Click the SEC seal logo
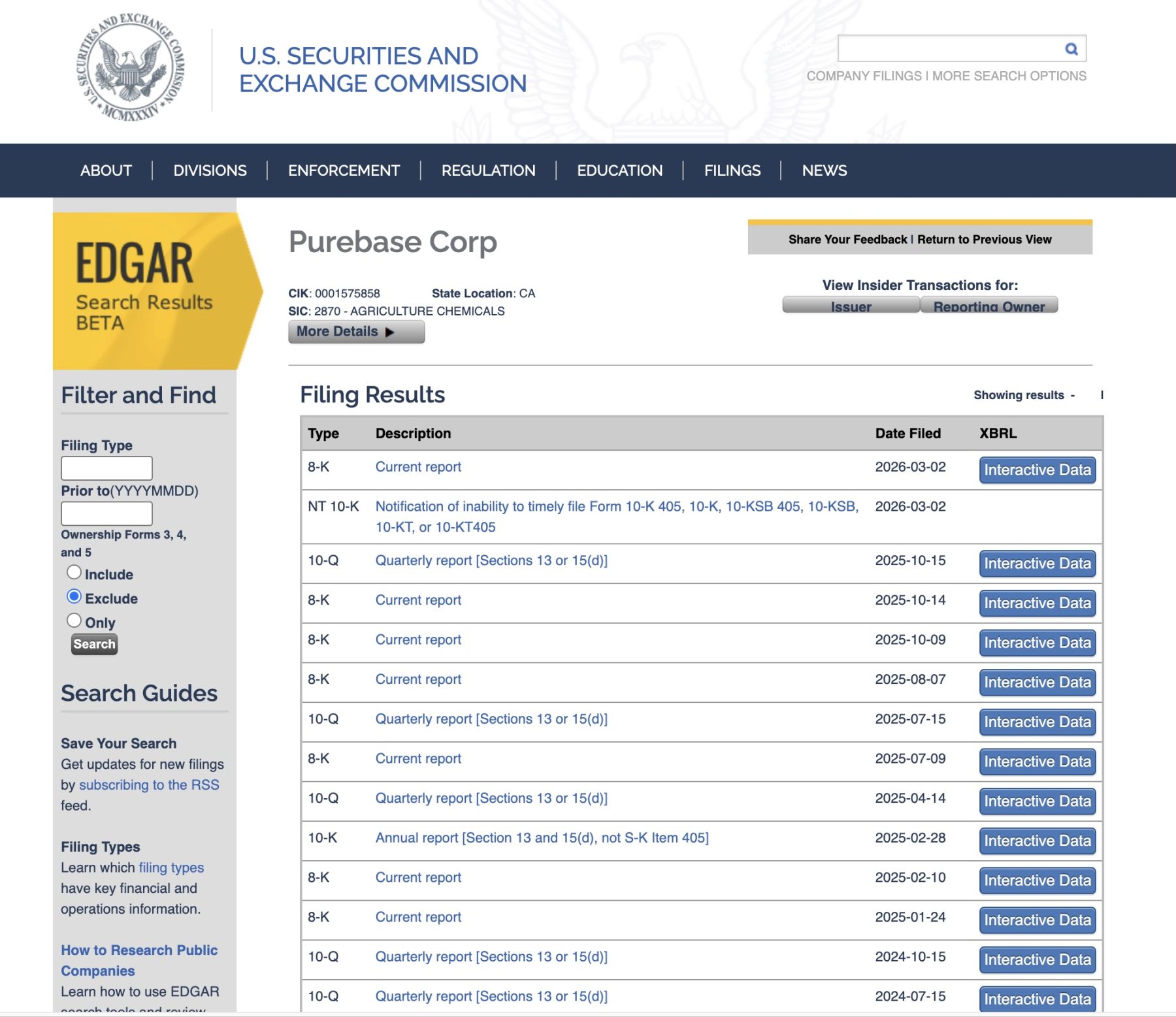The height and width of the screenshot is (1017, 1176). (x=131, y=67)
